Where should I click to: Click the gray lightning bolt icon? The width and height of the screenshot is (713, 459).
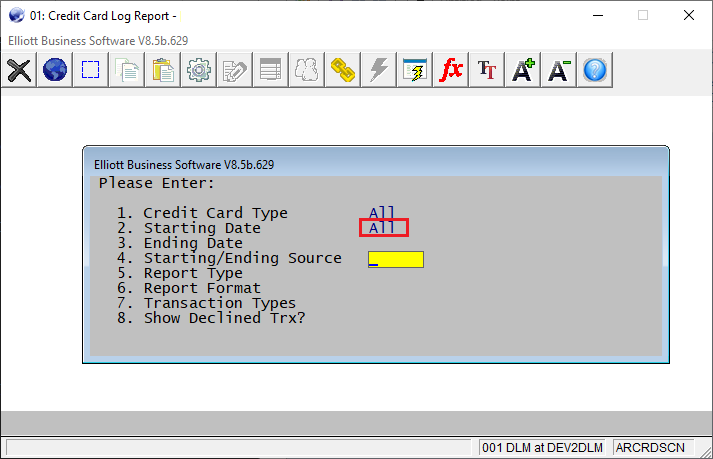379,70
